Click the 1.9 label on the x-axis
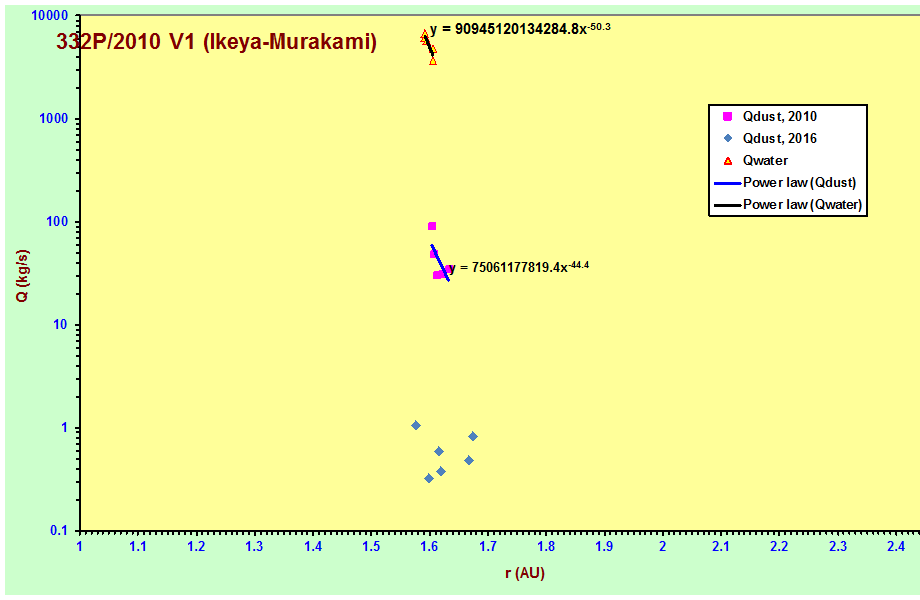The image size is (920, 600). click(604, 547)
